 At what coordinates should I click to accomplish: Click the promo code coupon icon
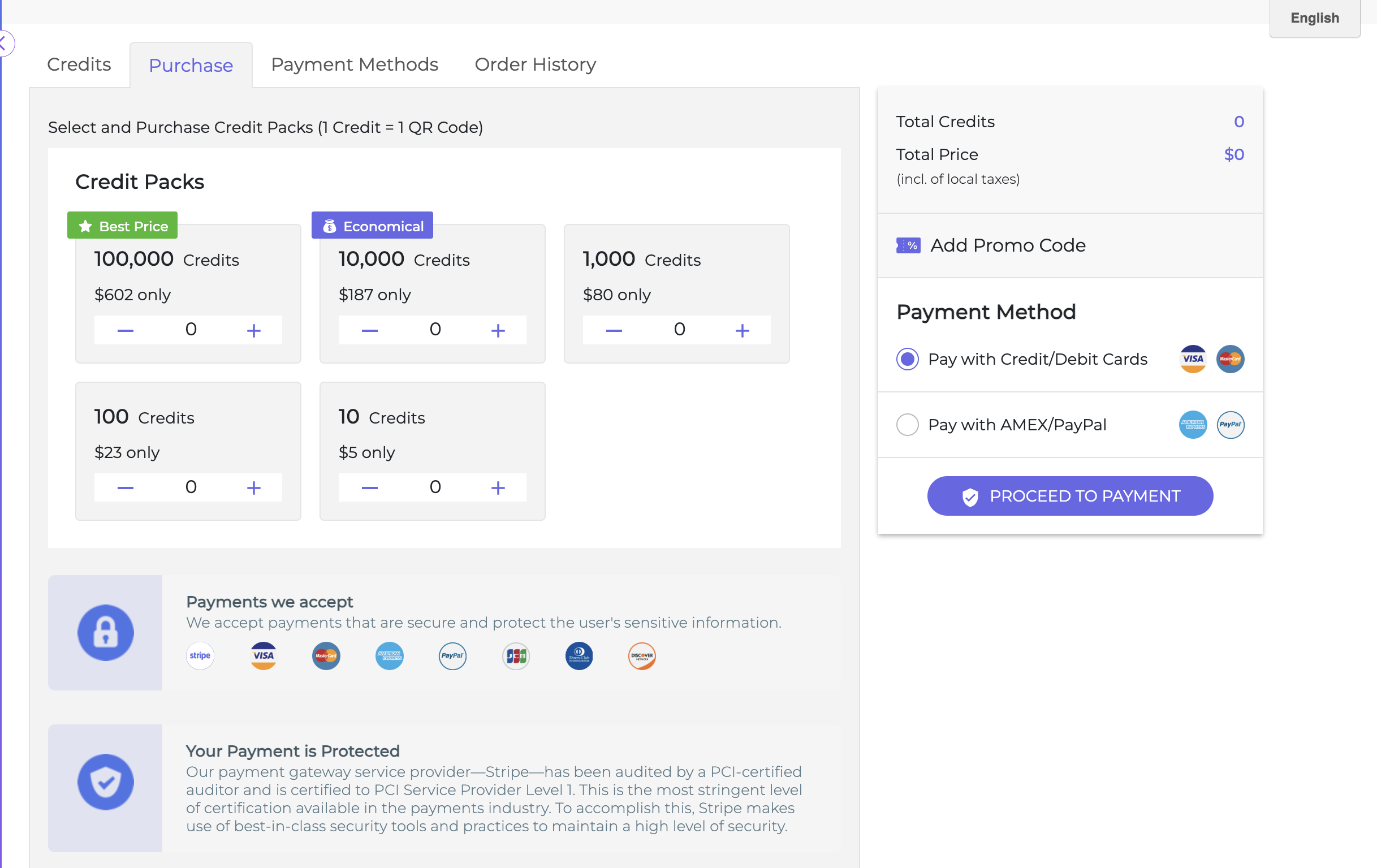tap(908, 245)
